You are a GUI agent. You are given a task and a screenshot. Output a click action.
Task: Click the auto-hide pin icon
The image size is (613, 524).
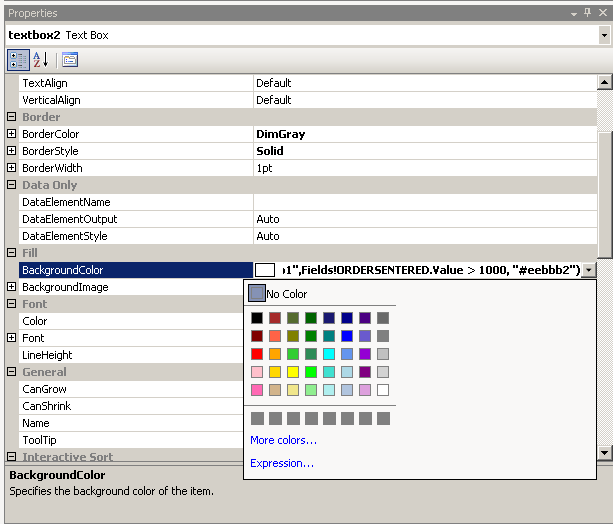[x=588, y=13]
